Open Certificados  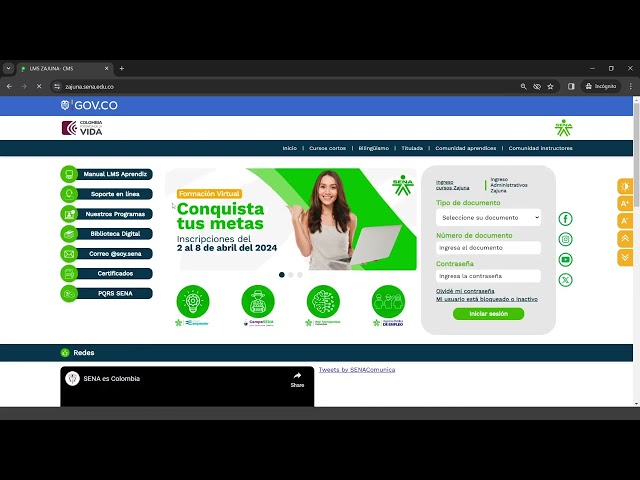point(107,273)
